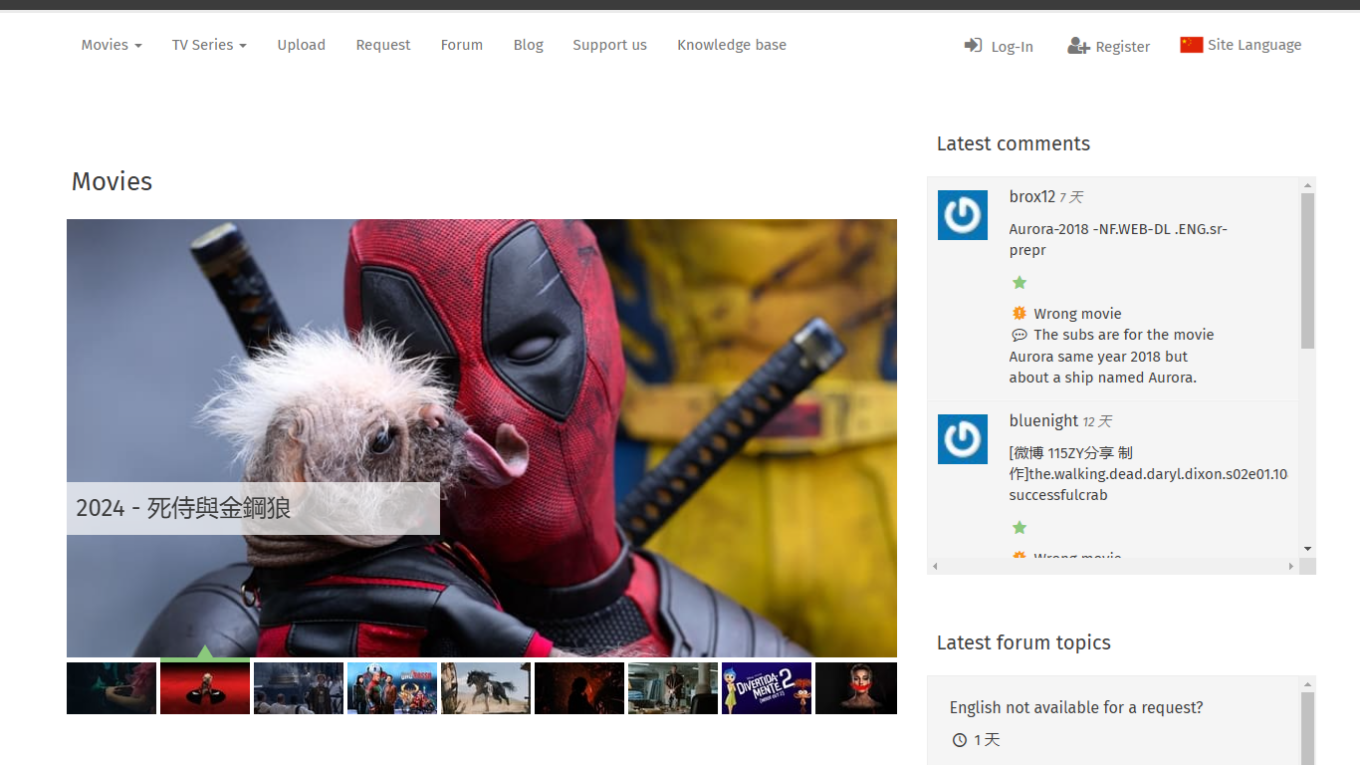Select the dark red silhouette thumbnail
This screenshot has width=1360, height=765.
(579, 688)
